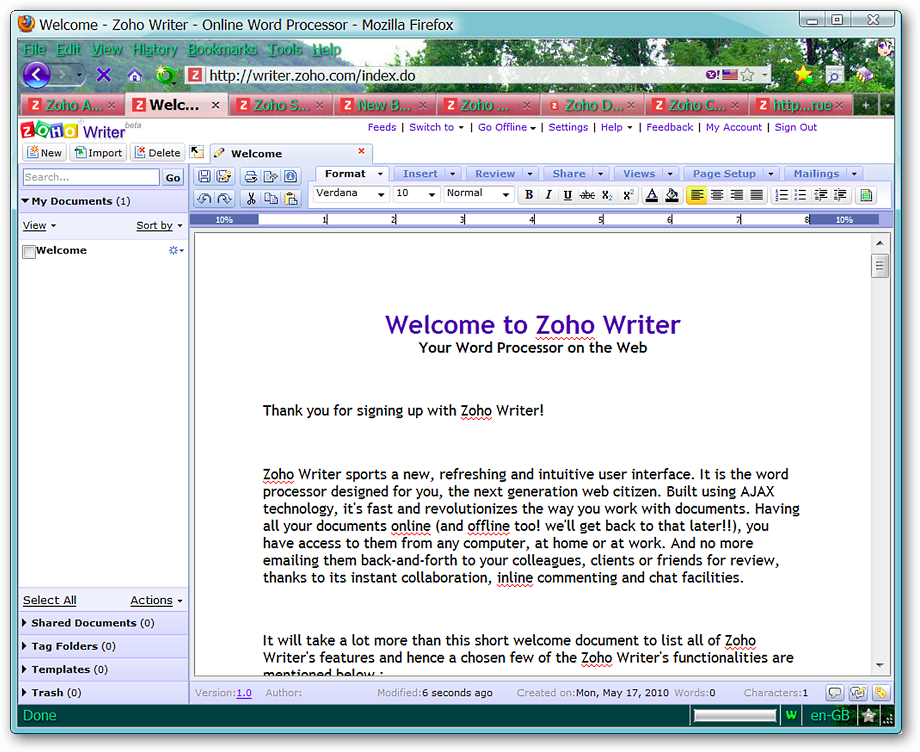Pick background highlight color
920x752 pixels.
672,195
